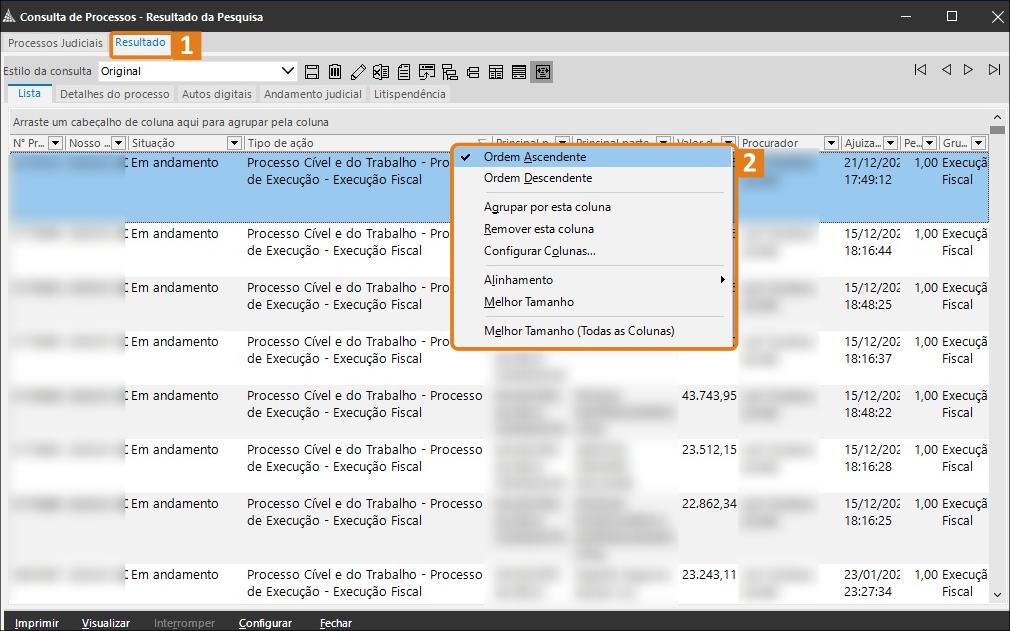The image size is (1010, 631).
Task: Open the Lista sub-tab
Action: click(x=30, y=93)
